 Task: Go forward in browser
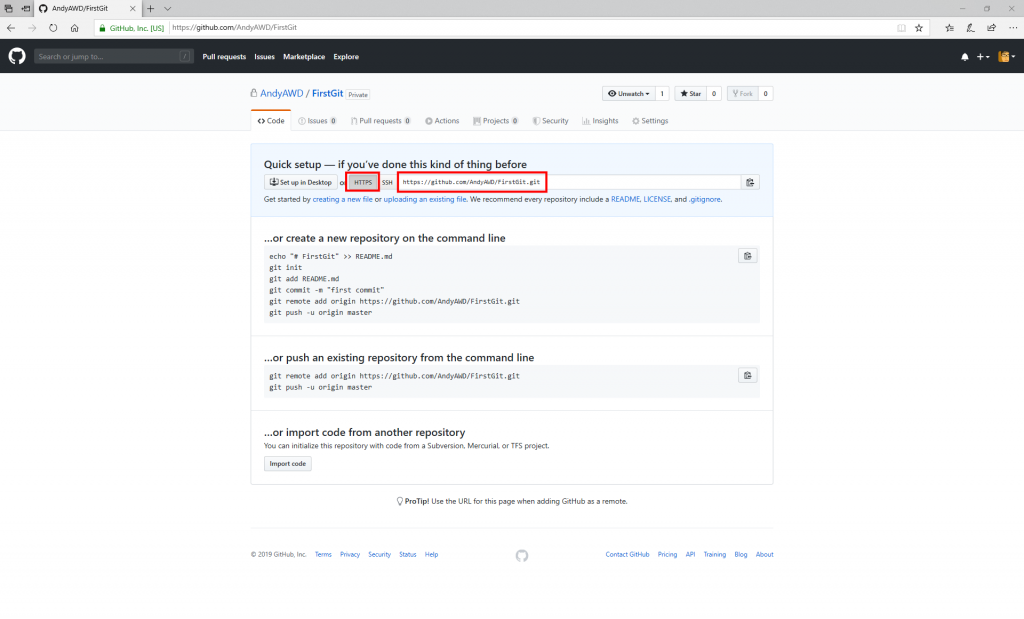coord(32,28)
